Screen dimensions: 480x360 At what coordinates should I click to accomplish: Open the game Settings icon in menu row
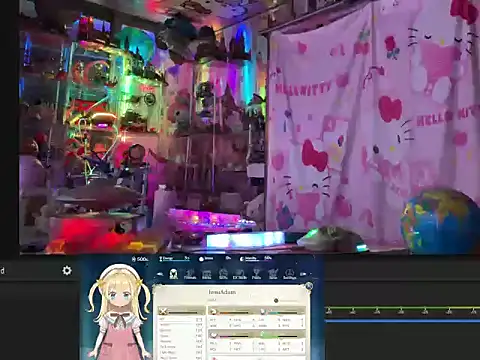289,274
